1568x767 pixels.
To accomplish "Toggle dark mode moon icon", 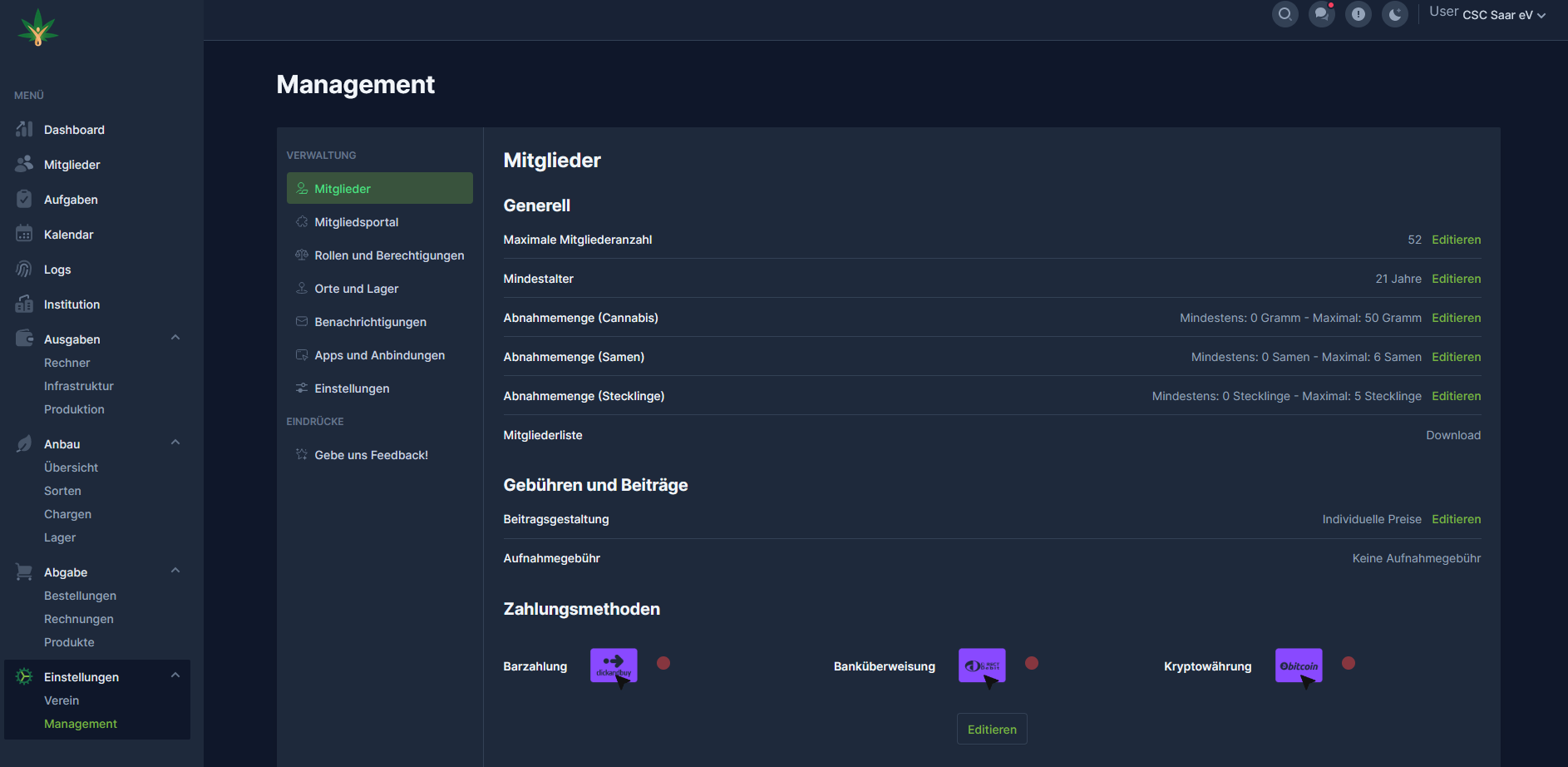I will [1394, 14].
